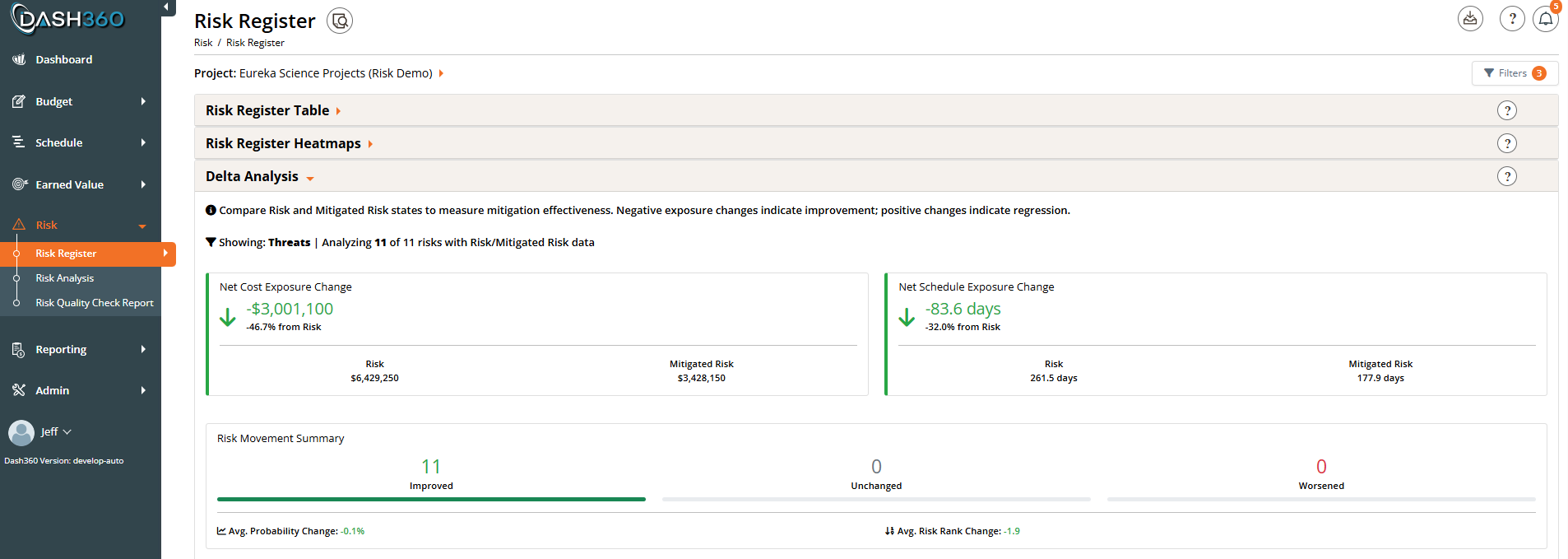Image resolution: width=1568 pixels, height=559 pixels.
Task: Click the Risk breadcrumb link
Action: click(x=203, y=43)
